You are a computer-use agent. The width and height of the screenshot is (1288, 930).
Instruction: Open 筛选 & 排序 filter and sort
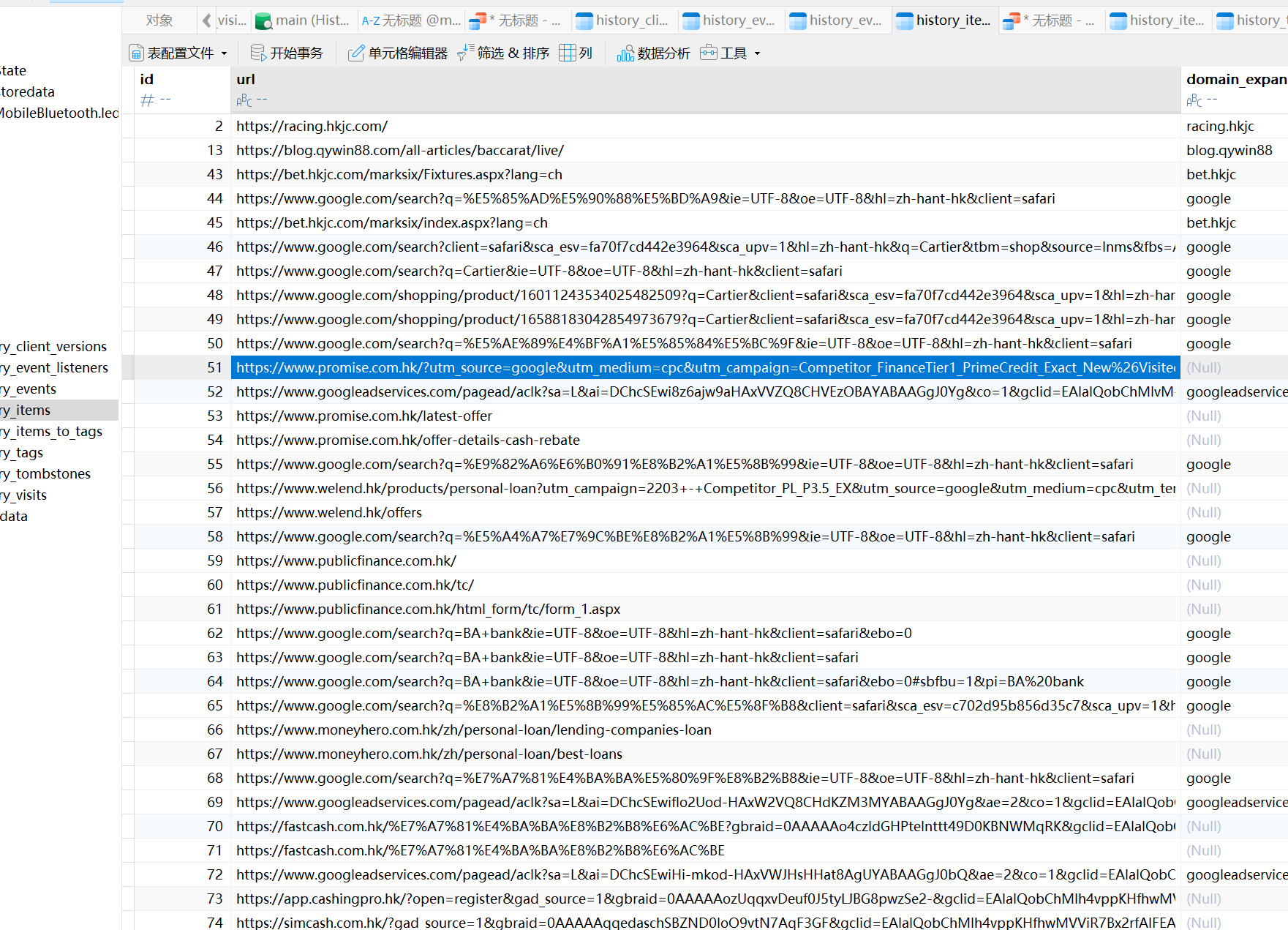(x=503, y=53)
